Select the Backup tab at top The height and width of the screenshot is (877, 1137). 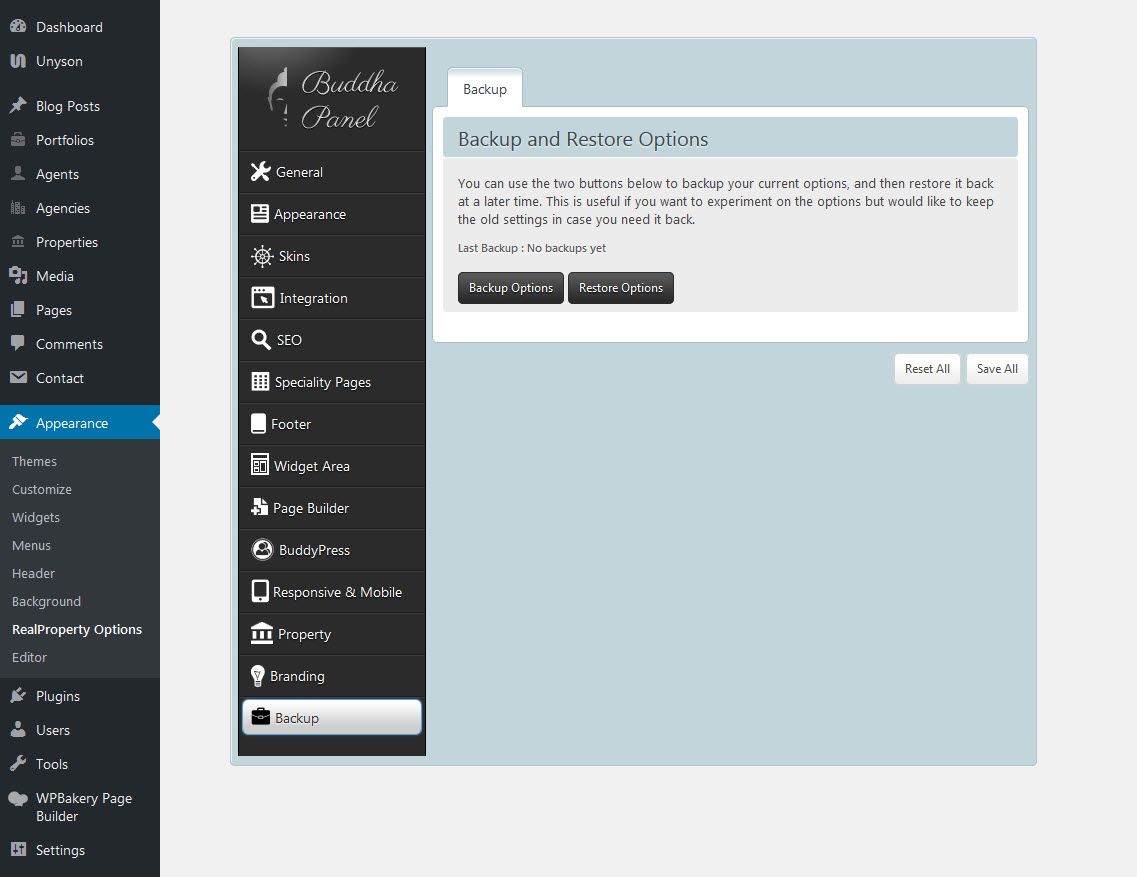(485, 89)
